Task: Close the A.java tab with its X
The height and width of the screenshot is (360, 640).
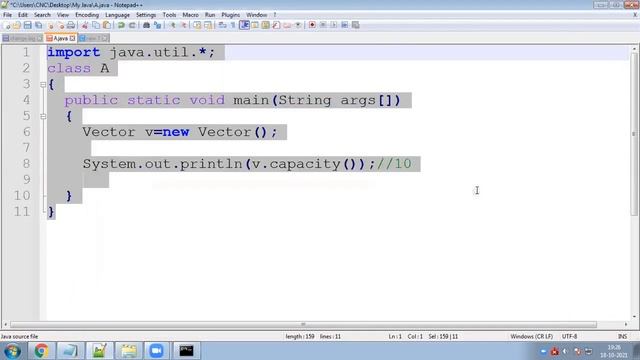Action: 72,38
